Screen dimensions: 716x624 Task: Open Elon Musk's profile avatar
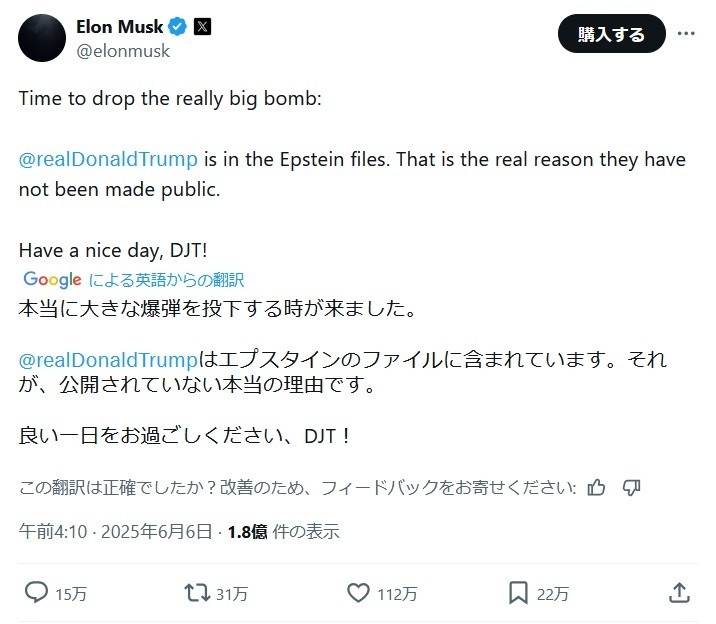coord(44,38)
